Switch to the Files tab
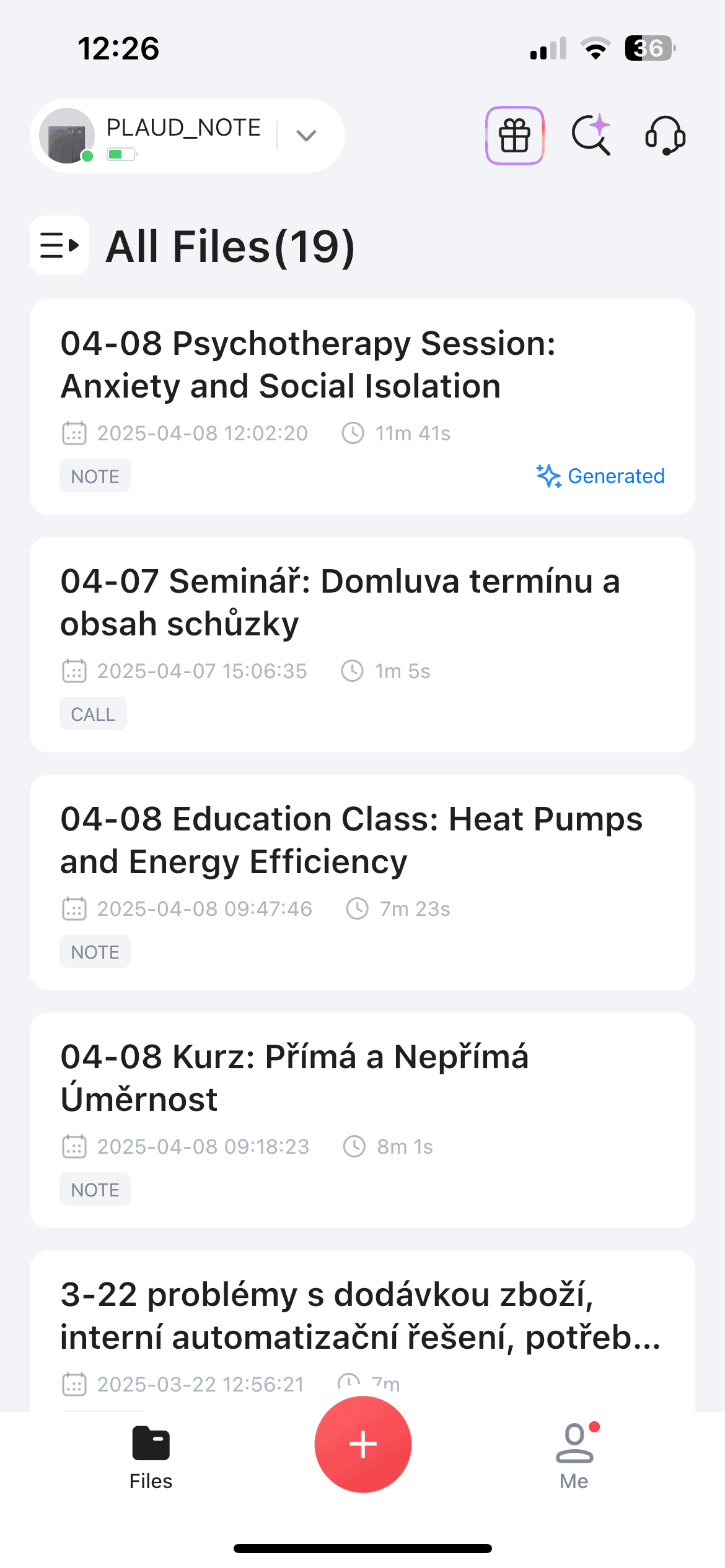This screenshot has height=1568, width=725. point(151,1457)
